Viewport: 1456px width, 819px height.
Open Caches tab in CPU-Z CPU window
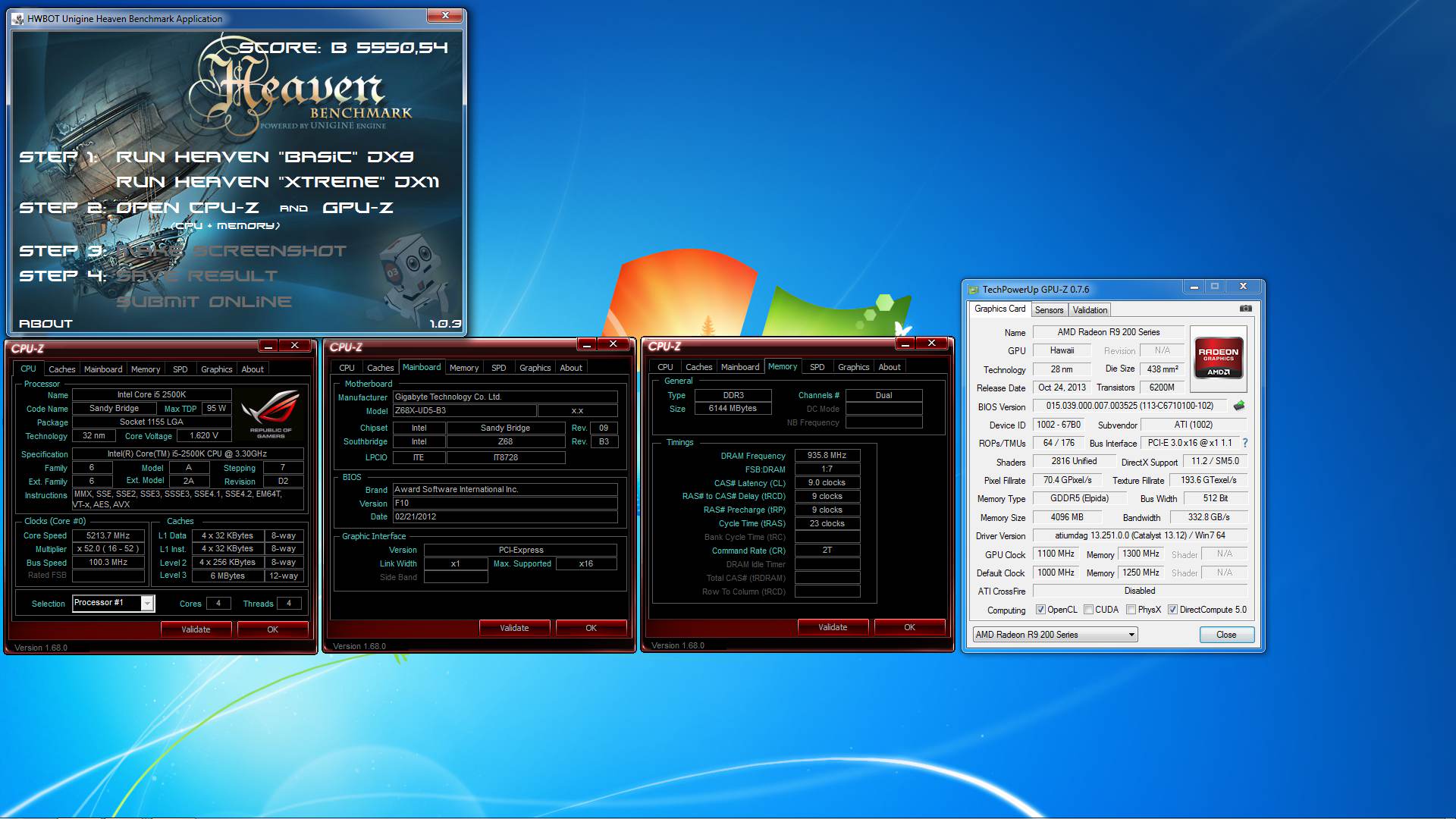tap(61, 369)
